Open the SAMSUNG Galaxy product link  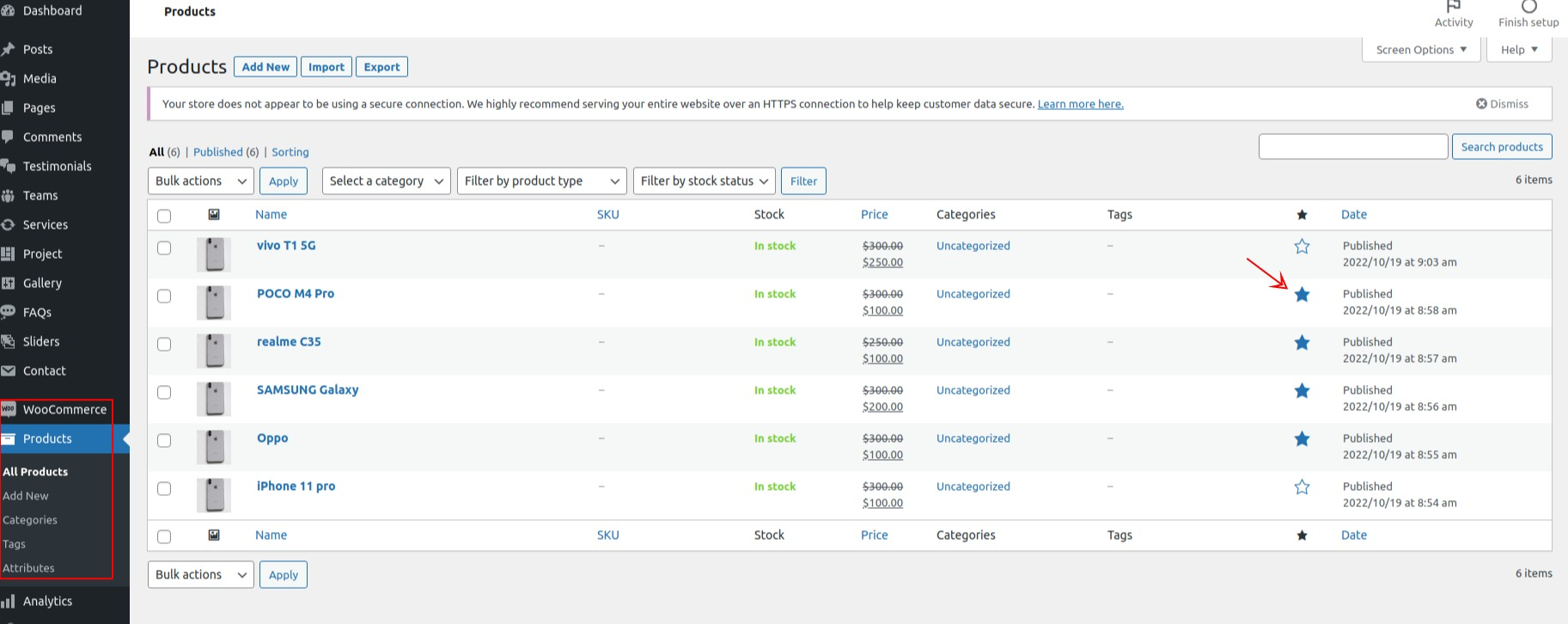308,390
